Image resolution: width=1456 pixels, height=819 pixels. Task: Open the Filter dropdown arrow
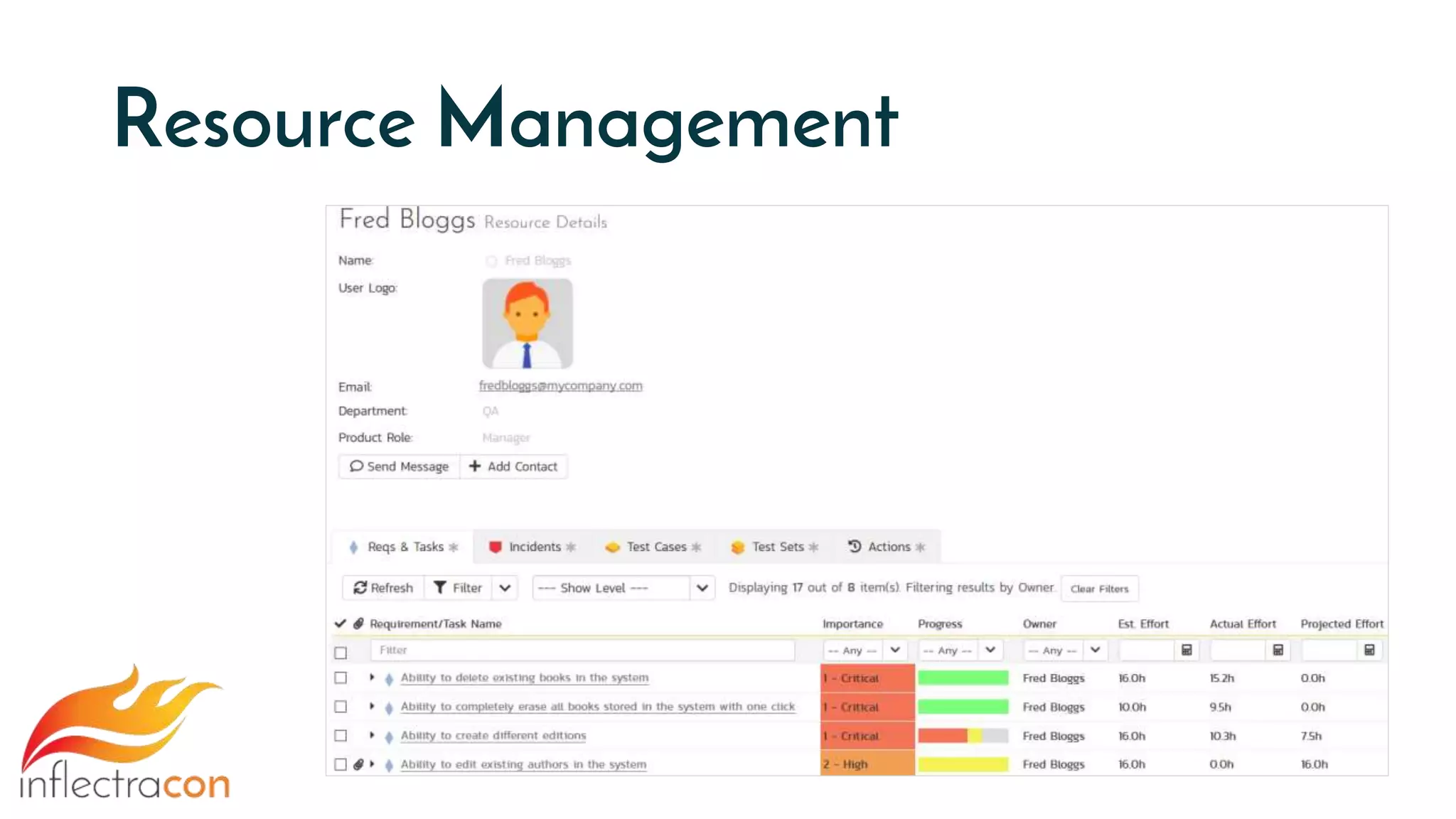[x=505, y=588]
